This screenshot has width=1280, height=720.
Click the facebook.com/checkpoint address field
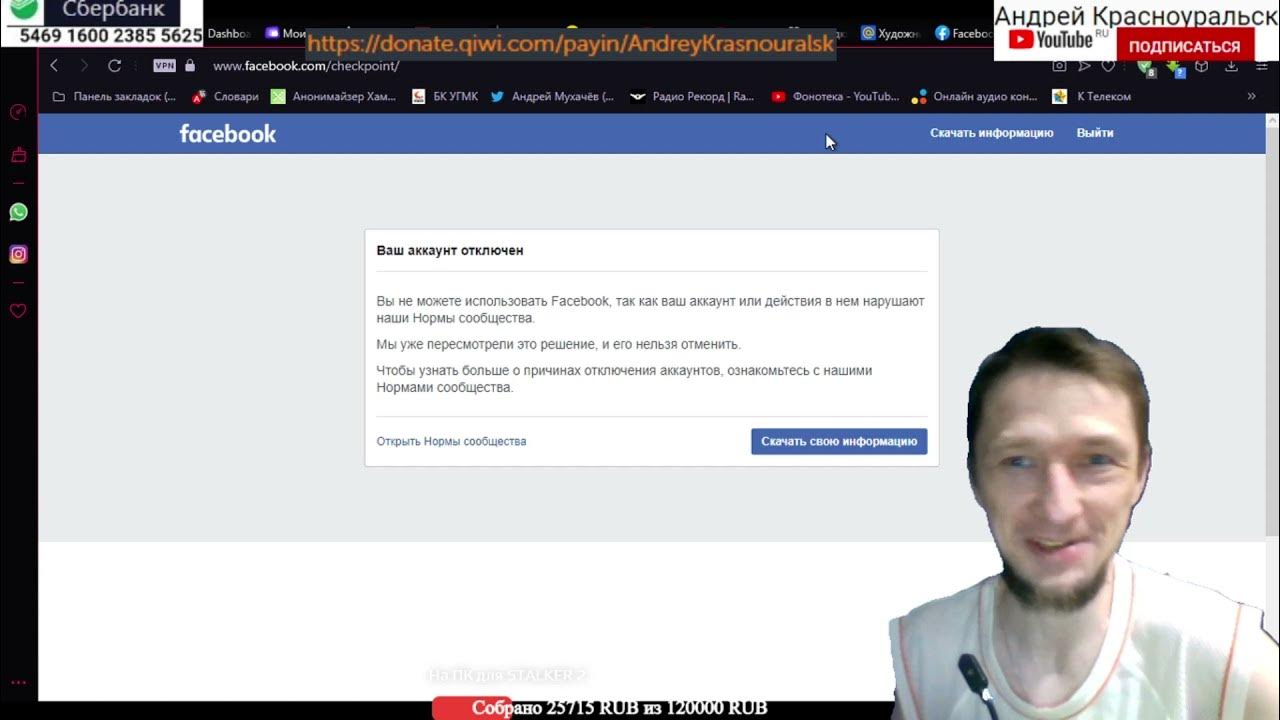tap(306, 66)
